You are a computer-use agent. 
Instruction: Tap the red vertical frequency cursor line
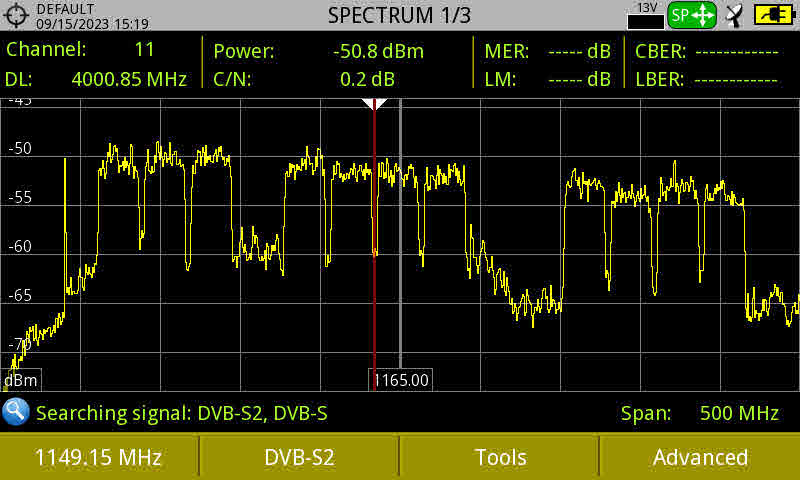coord(374,245)
